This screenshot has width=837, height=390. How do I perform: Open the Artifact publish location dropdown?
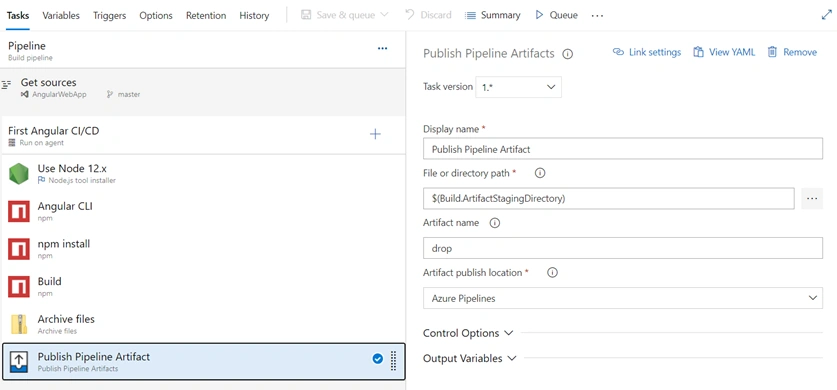tap(623, 298)
